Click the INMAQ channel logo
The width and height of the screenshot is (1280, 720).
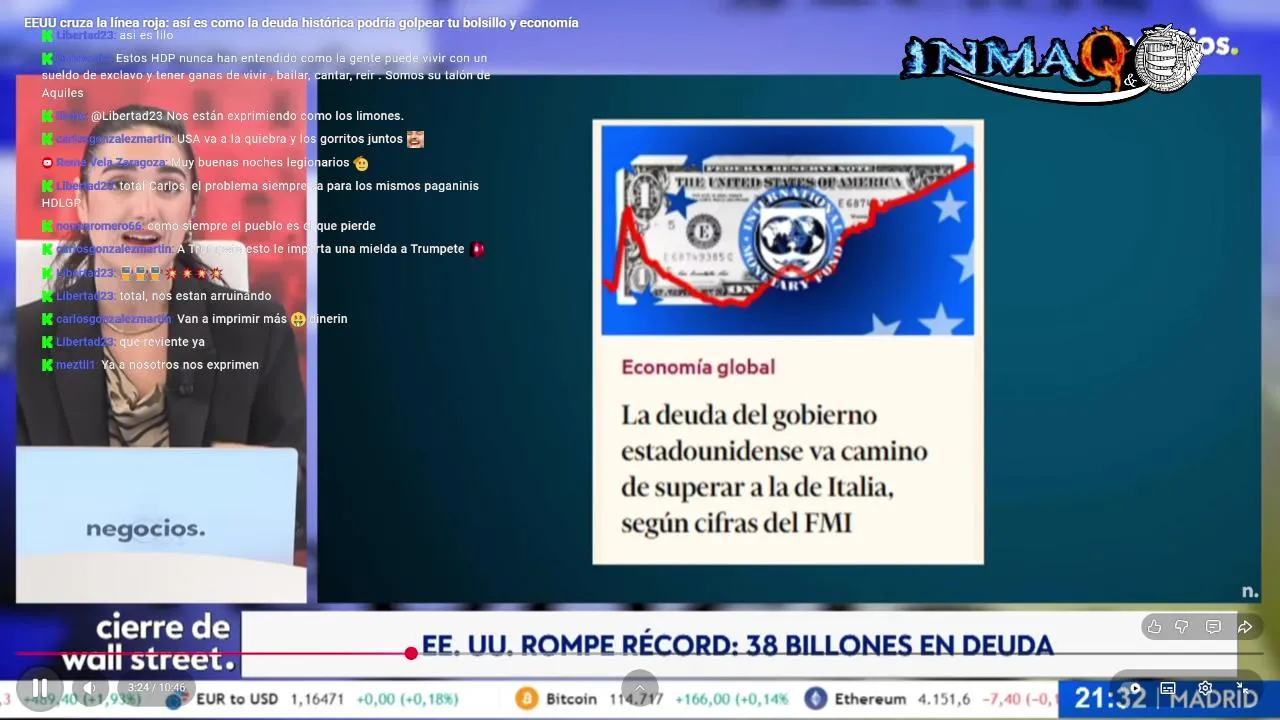[1052, 62]
